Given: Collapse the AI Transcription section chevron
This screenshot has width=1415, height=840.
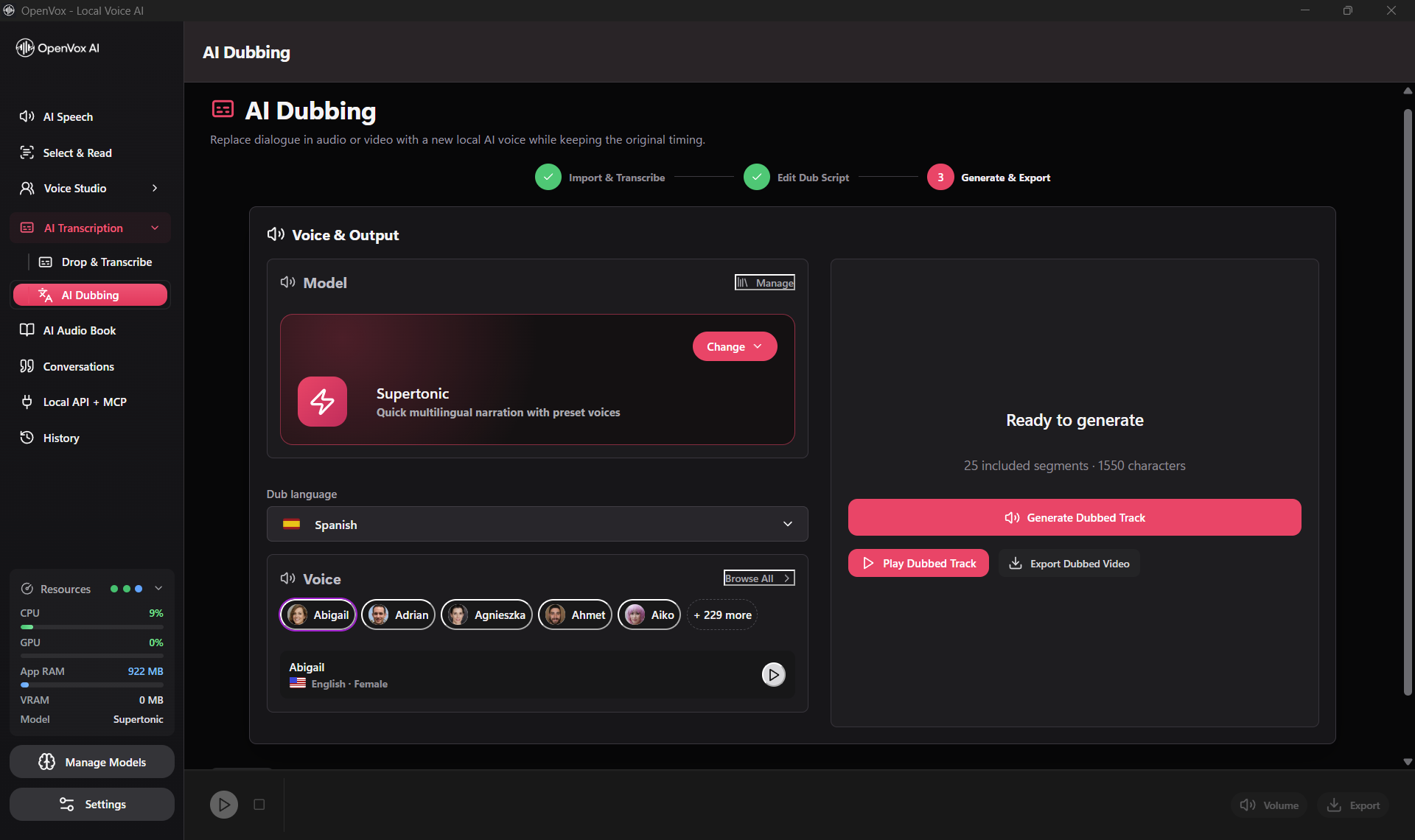Looking at the screenshot, I should tap(155, 228).
